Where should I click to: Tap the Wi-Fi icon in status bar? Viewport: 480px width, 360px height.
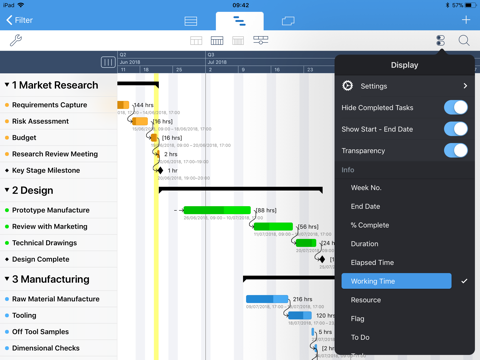click(x=21, y=5)
